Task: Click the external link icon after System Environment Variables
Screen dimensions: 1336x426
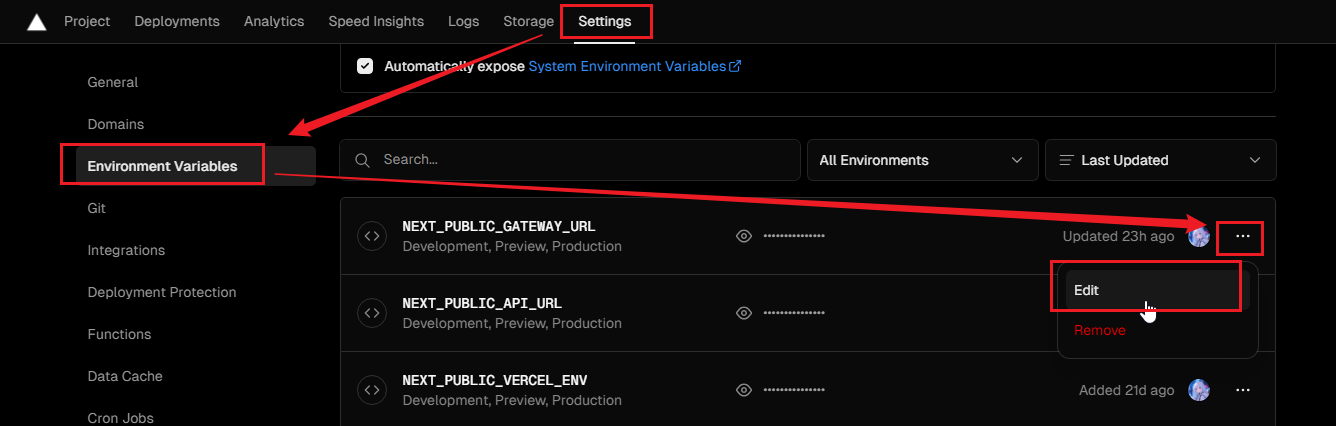Action: [735, 66]
